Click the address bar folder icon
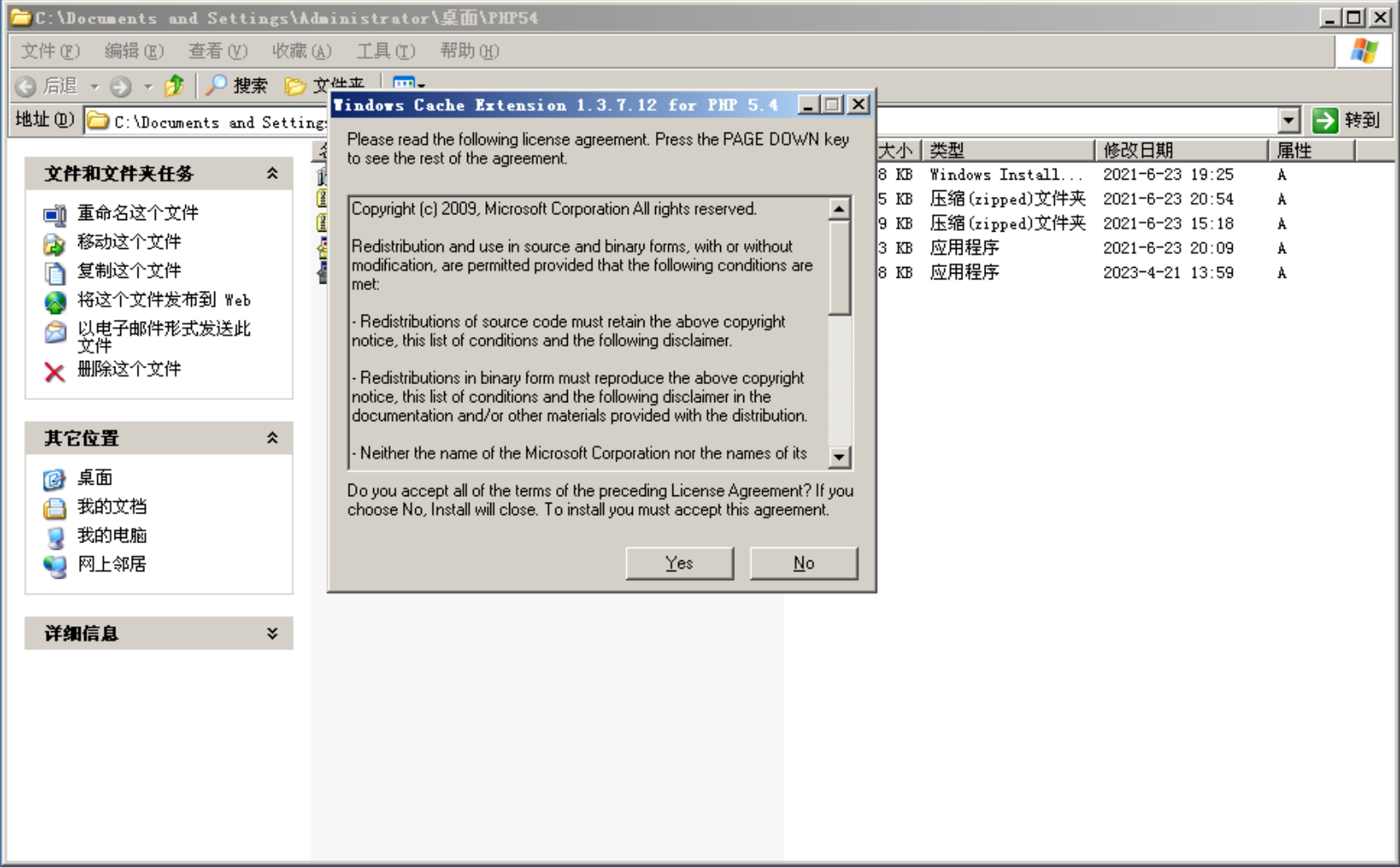The height and width of the screenshot is (867, 1400). (x=98, y=121)
